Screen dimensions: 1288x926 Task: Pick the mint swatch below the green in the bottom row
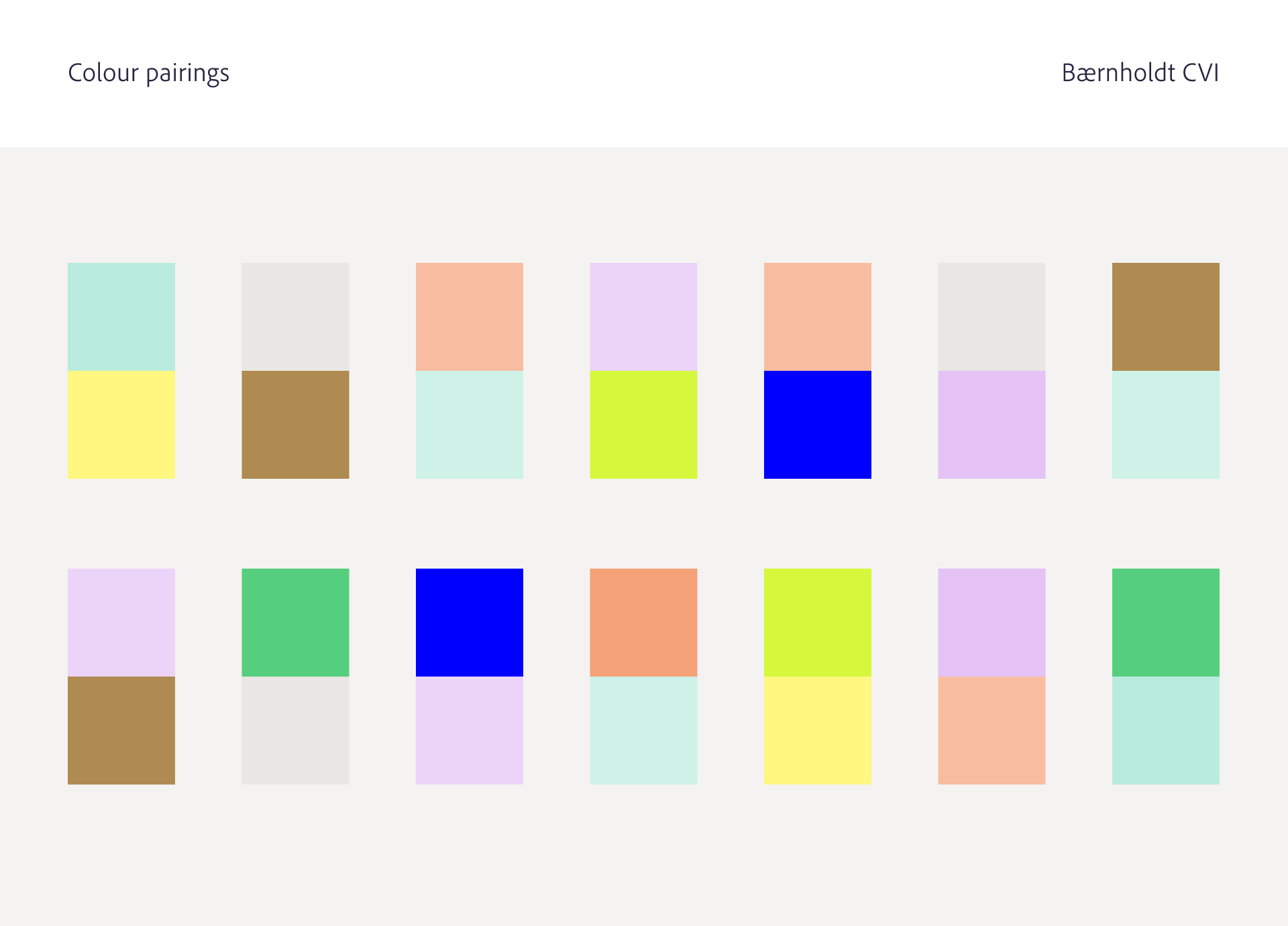[1166, 730]
